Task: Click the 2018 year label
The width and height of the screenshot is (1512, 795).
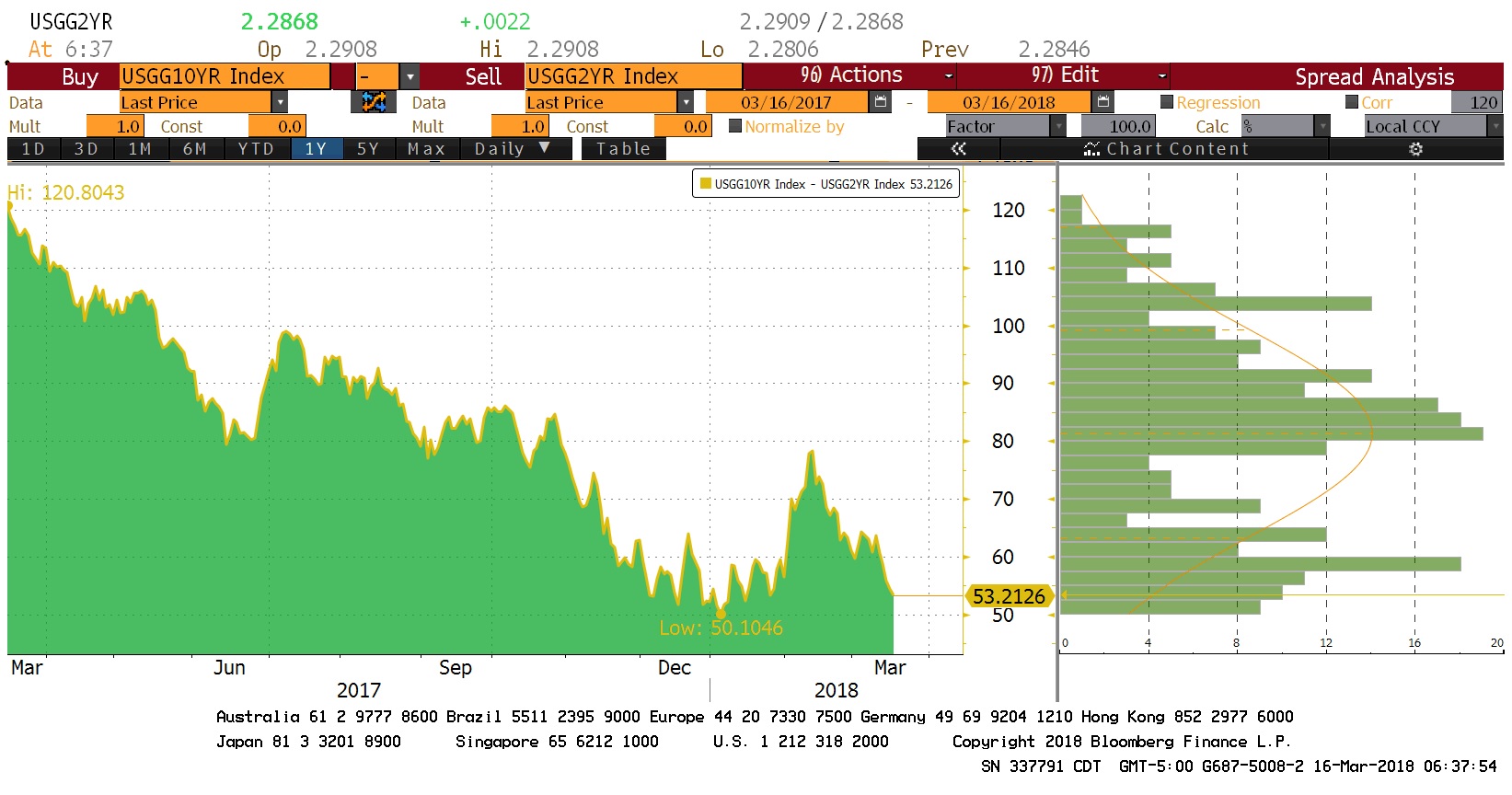Action: (x=837, y=690)
